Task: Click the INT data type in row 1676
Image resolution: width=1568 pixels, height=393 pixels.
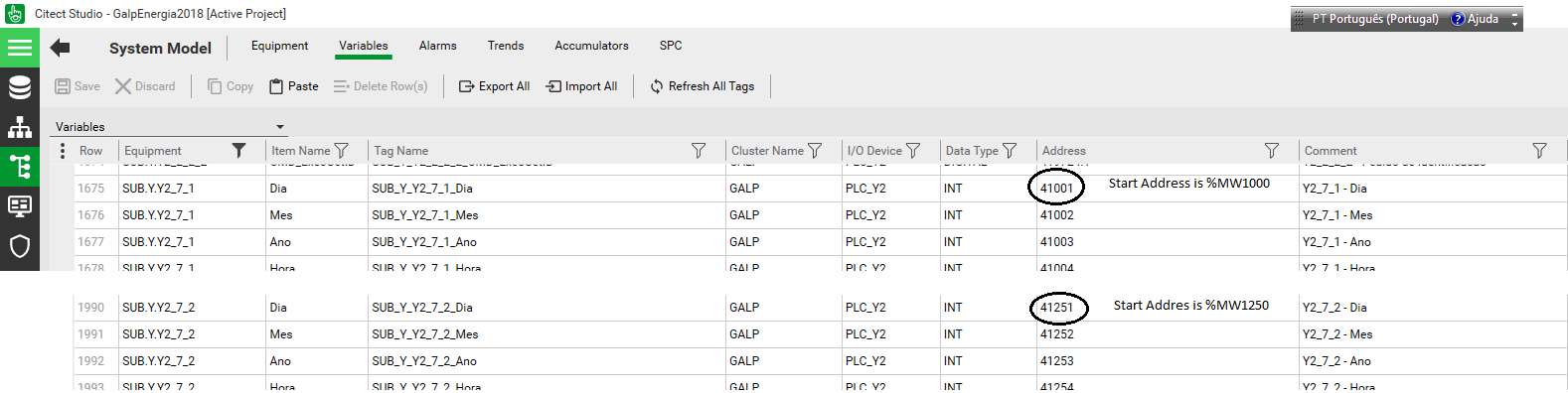Action: tap(953, 215)
